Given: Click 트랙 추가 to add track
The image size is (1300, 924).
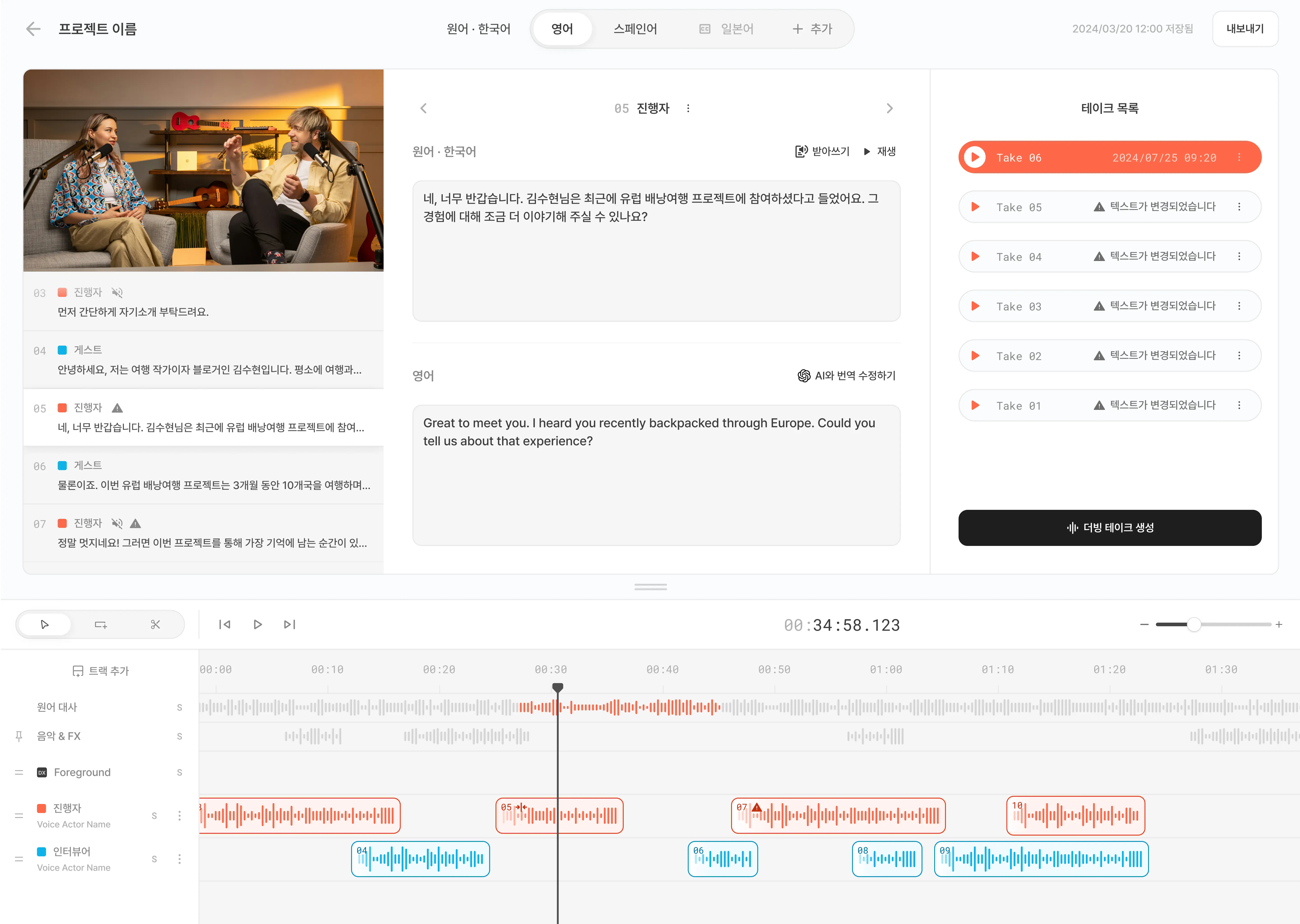Looking at the screenshot, I should click(101, 671).
